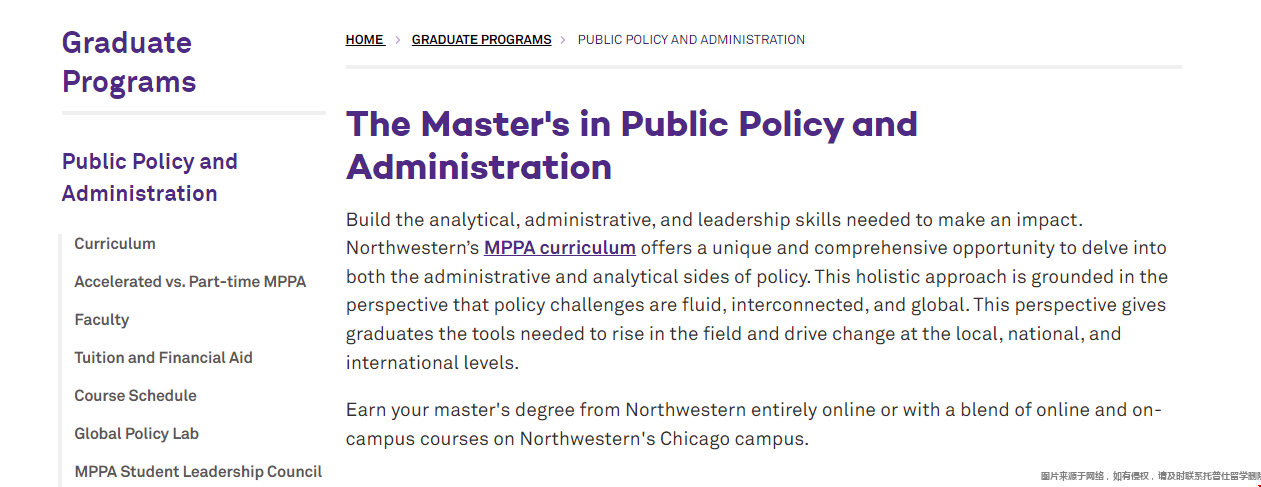Navigate to Global Policy Lab
The width and height of the screenshot is (1261, 487).
tap(136, 434)
